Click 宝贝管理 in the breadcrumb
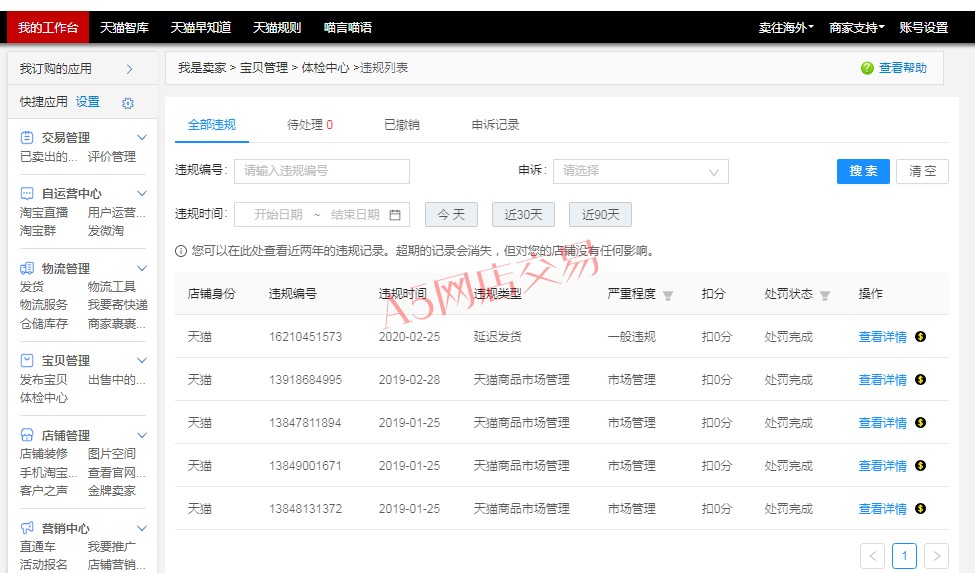The image size is (975, 573). point(264,68)
